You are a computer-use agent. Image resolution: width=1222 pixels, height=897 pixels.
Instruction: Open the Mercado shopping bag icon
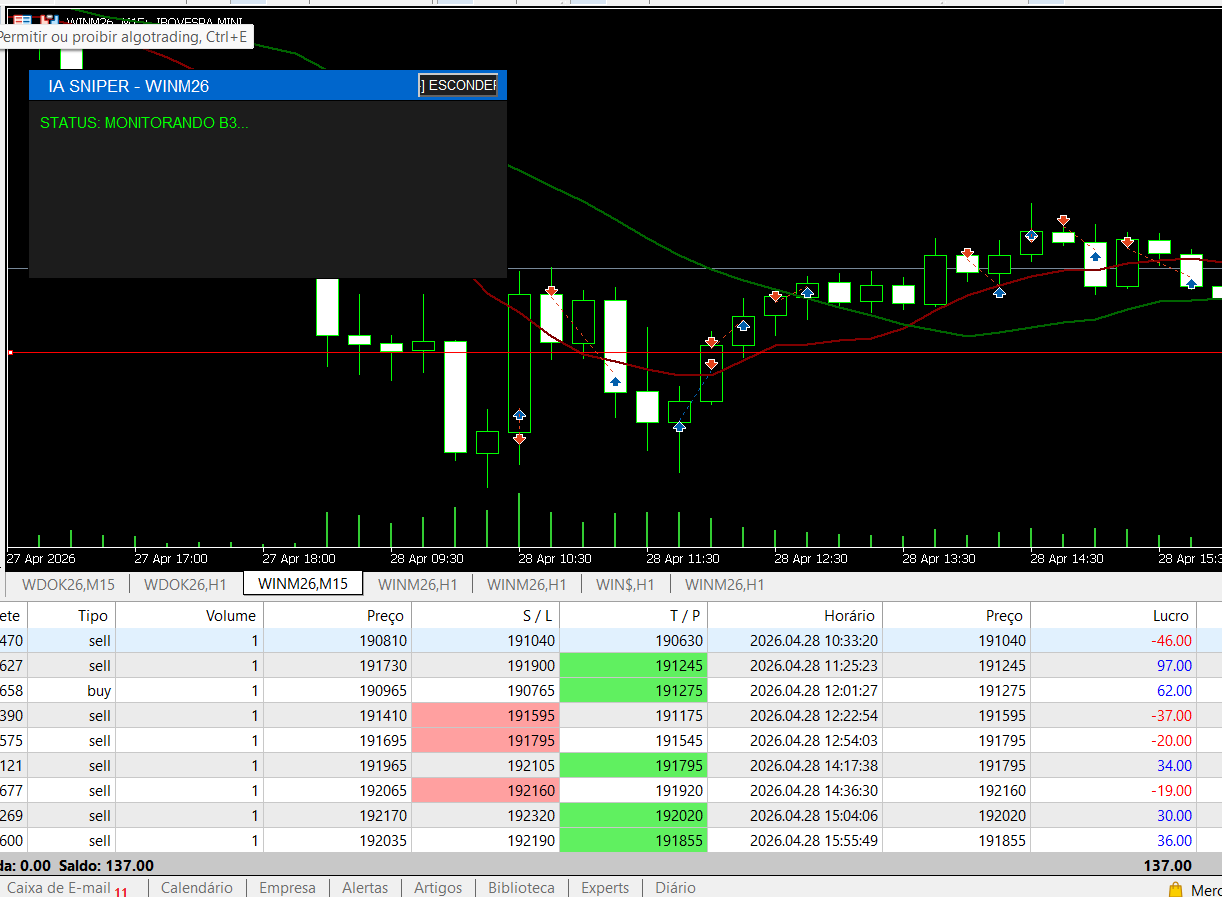[1175, 889]
